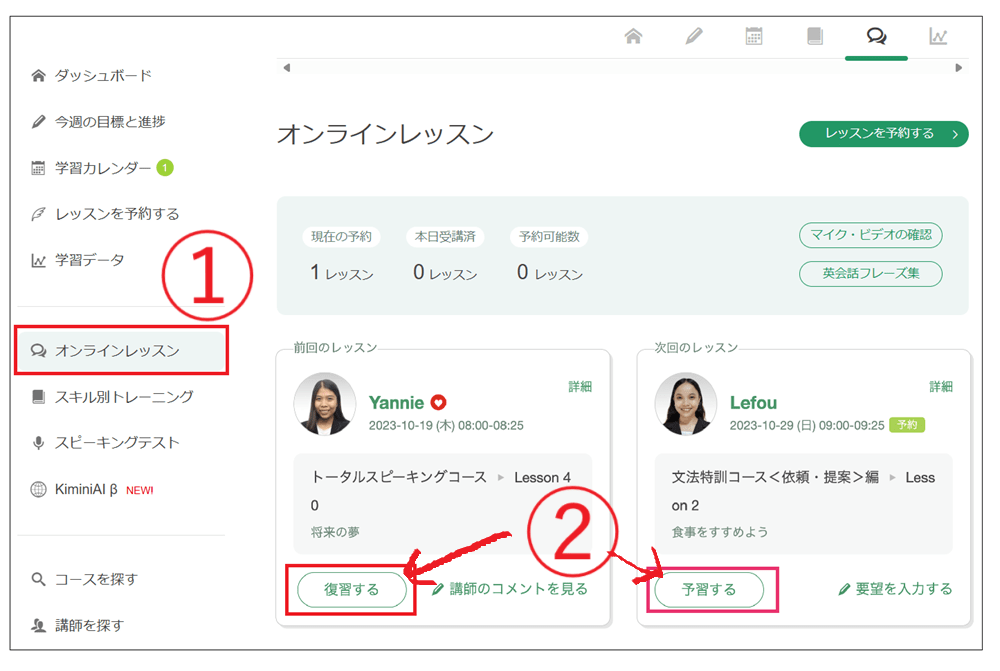Open the chart icon in top navigation
1000x671 pixels.
point(938,36)
